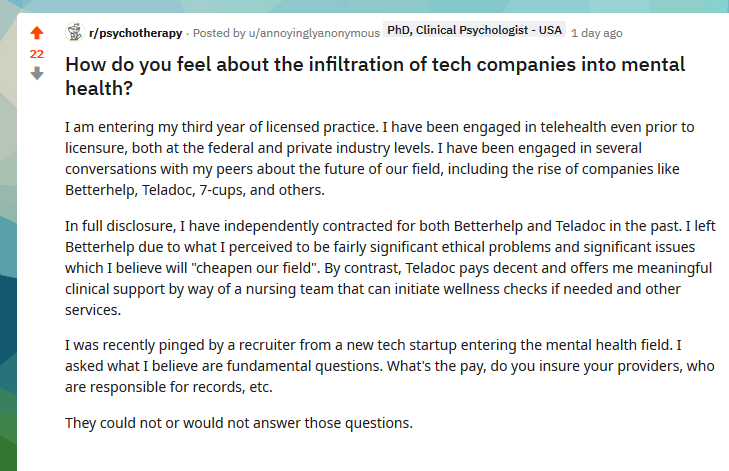The image size is (729, 471).
Task: Upvote the post about tech companies
Action: point(37,33)
